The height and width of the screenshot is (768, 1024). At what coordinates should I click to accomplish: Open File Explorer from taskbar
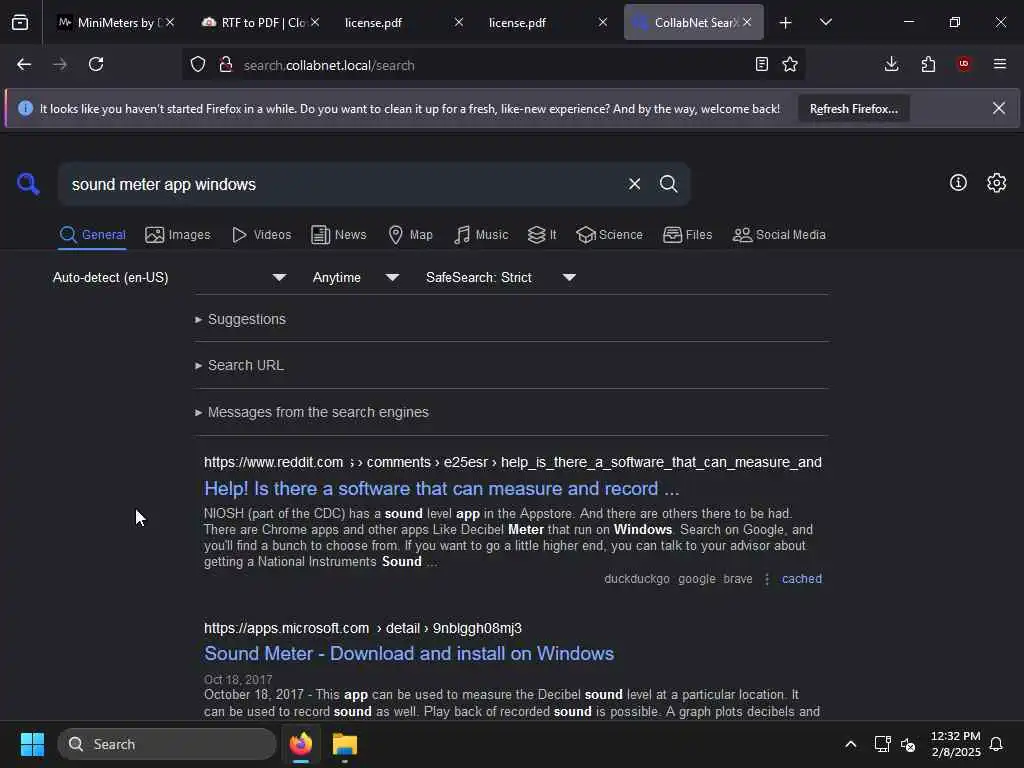pos(344,744)
